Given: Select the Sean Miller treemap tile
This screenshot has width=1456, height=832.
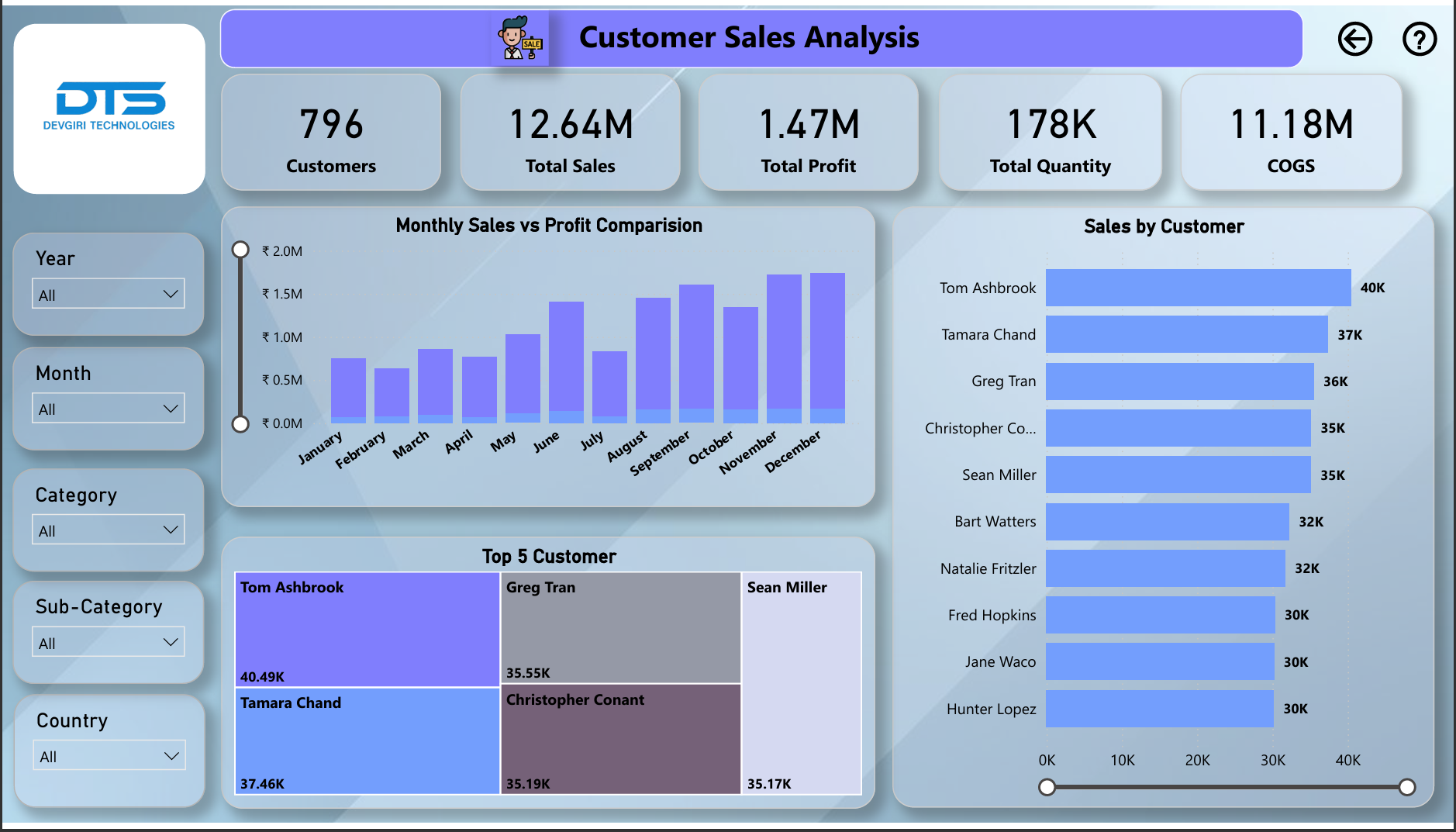Looking at the screenshot, I should [x=802, y=682].
